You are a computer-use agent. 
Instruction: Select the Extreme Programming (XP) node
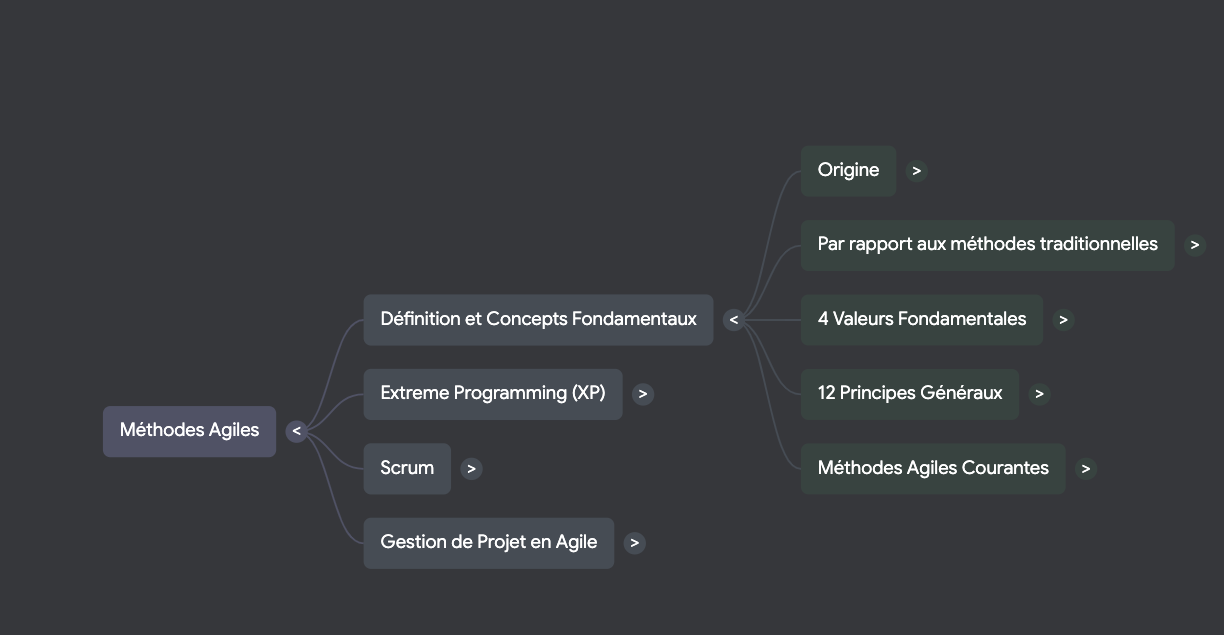(x=492, y=394)
